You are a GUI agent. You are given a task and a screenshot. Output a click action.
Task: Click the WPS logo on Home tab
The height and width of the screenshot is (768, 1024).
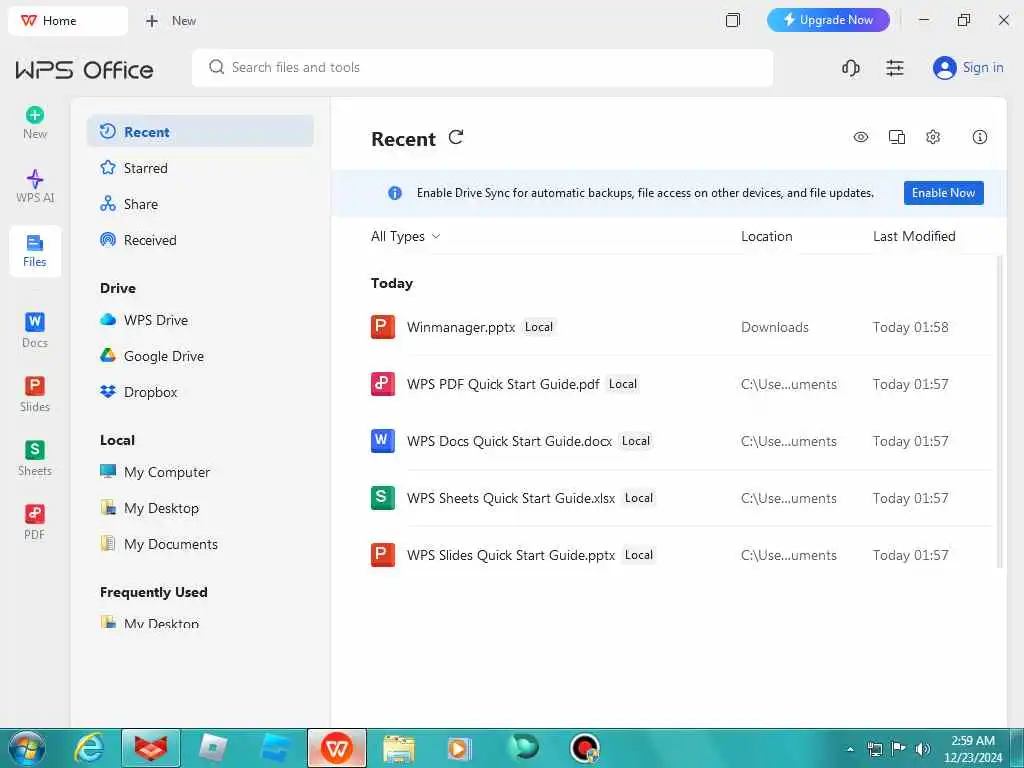pos(29,21)
